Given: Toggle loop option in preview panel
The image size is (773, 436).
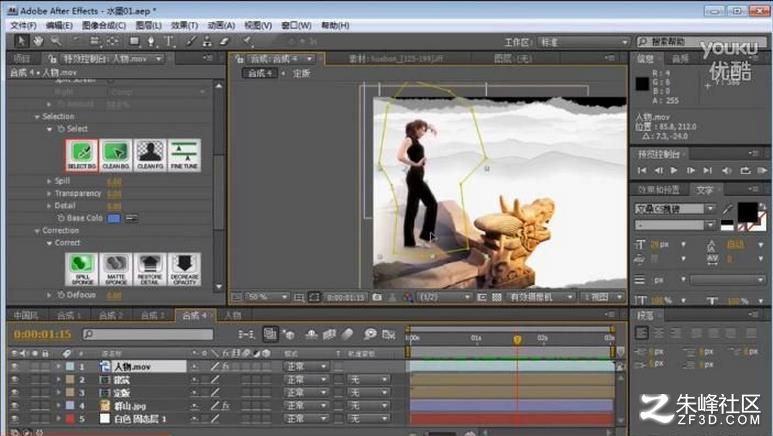Looking at the screenshot, I should click(x=745, y=171).
